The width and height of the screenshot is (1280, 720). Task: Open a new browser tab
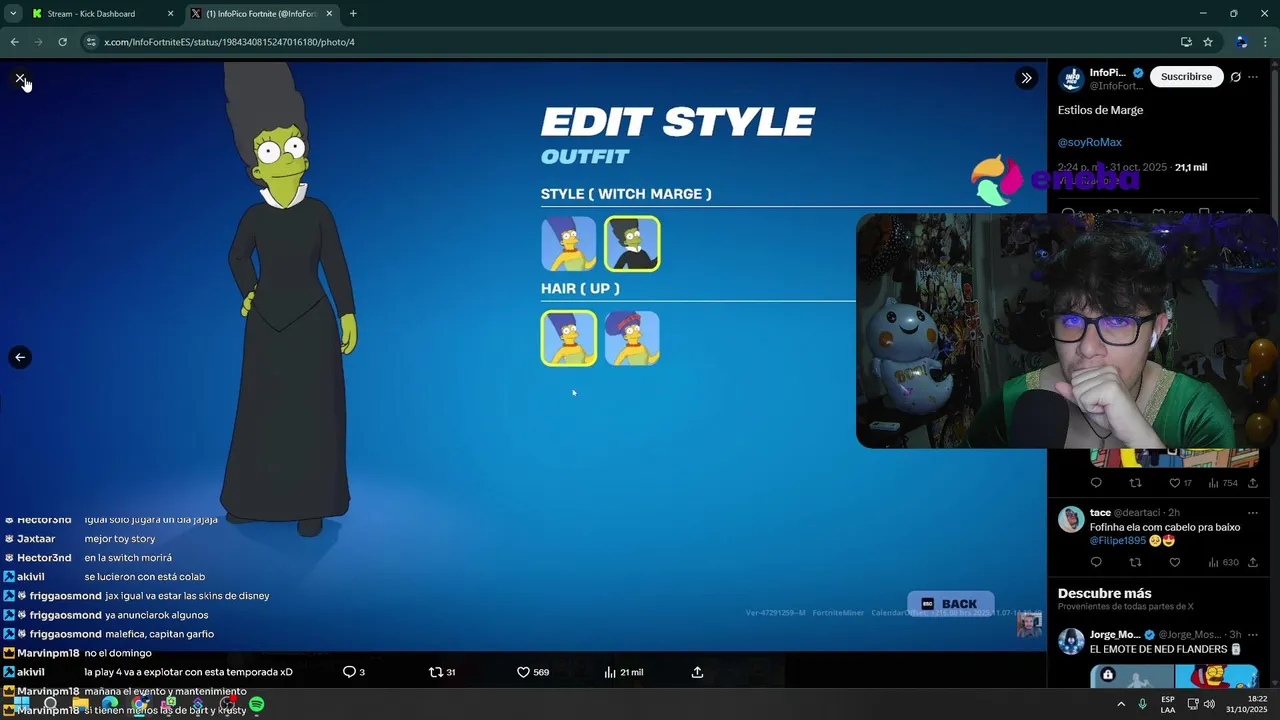tap(353, 13)
